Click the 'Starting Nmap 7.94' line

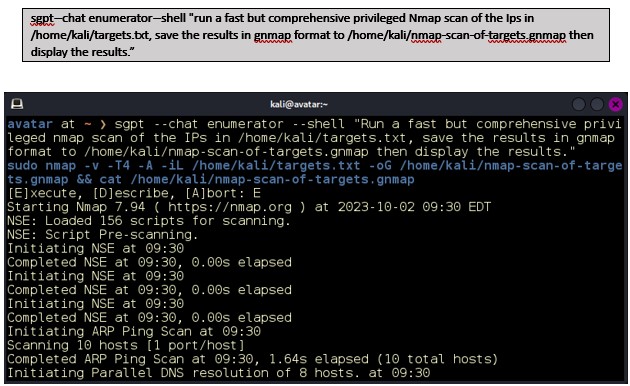(x=249, y=207)
